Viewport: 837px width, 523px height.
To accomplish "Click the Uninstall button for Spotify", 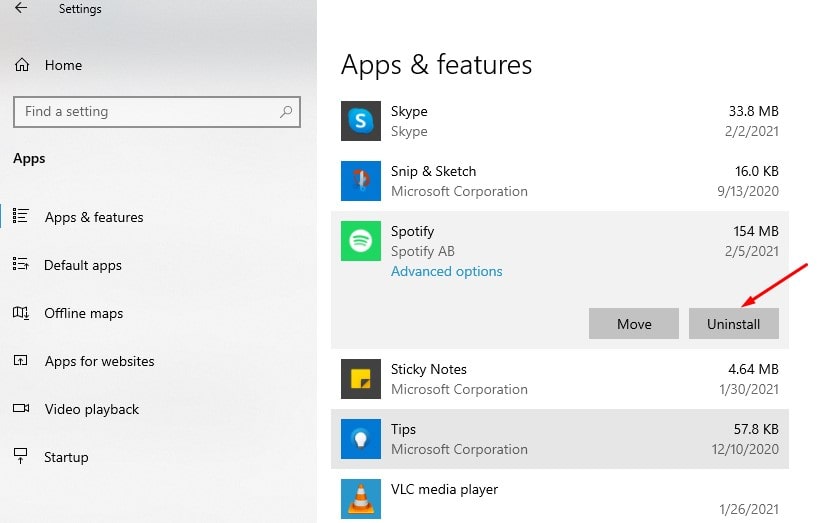I will click(733, 323).
